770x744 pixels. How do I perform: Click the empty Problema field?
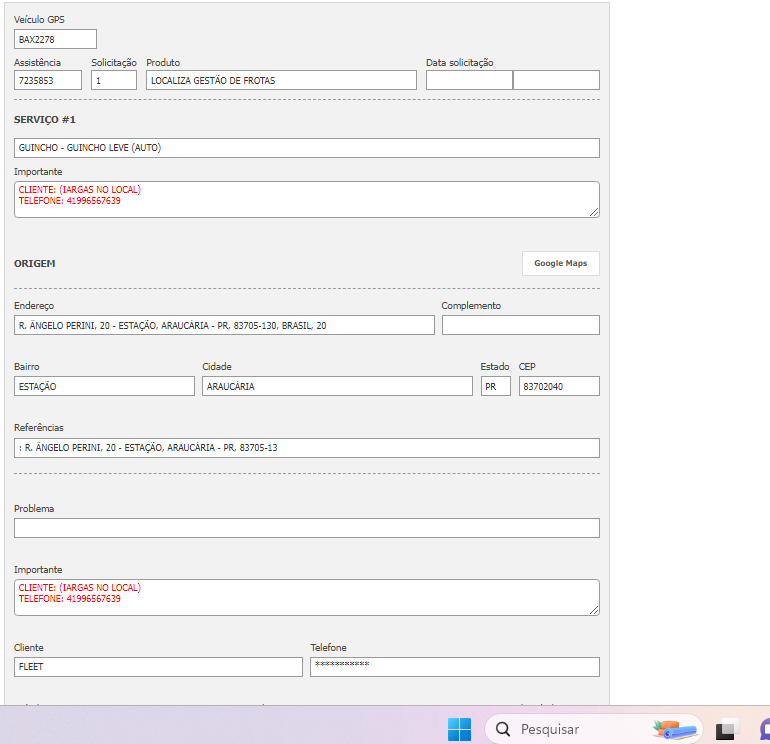[307, 528]
